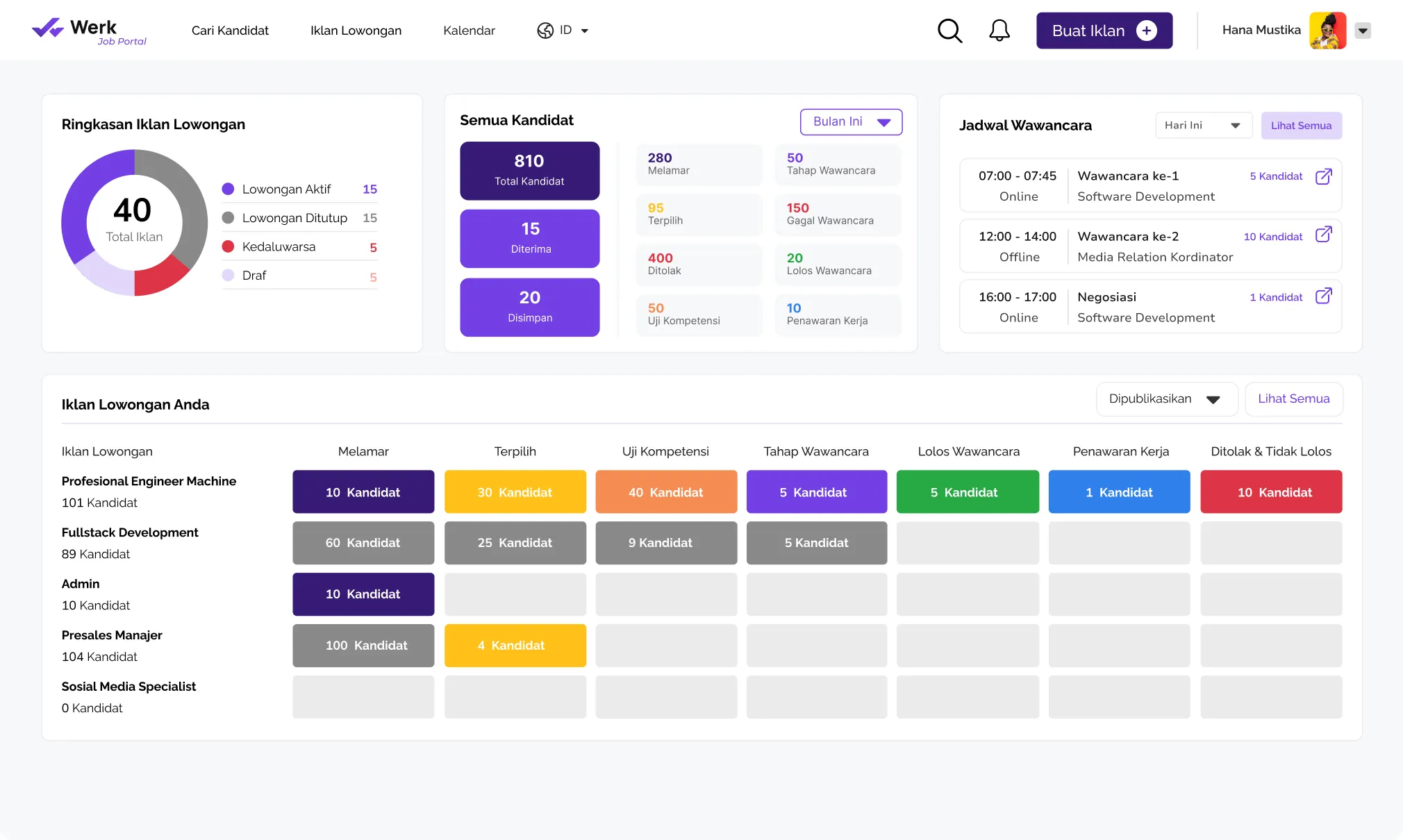The image size is (1403, 840).
Task: Open Cari Kandidat menu
Action: click(230, 31)
